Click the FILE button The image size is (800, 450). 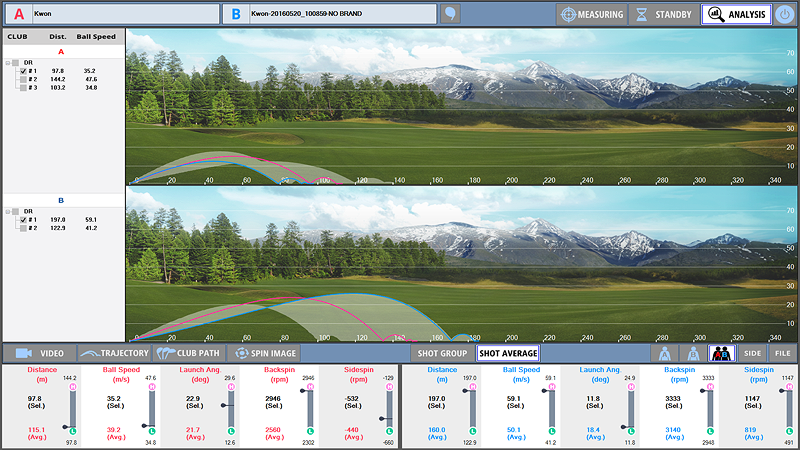(x=782, y=353)
